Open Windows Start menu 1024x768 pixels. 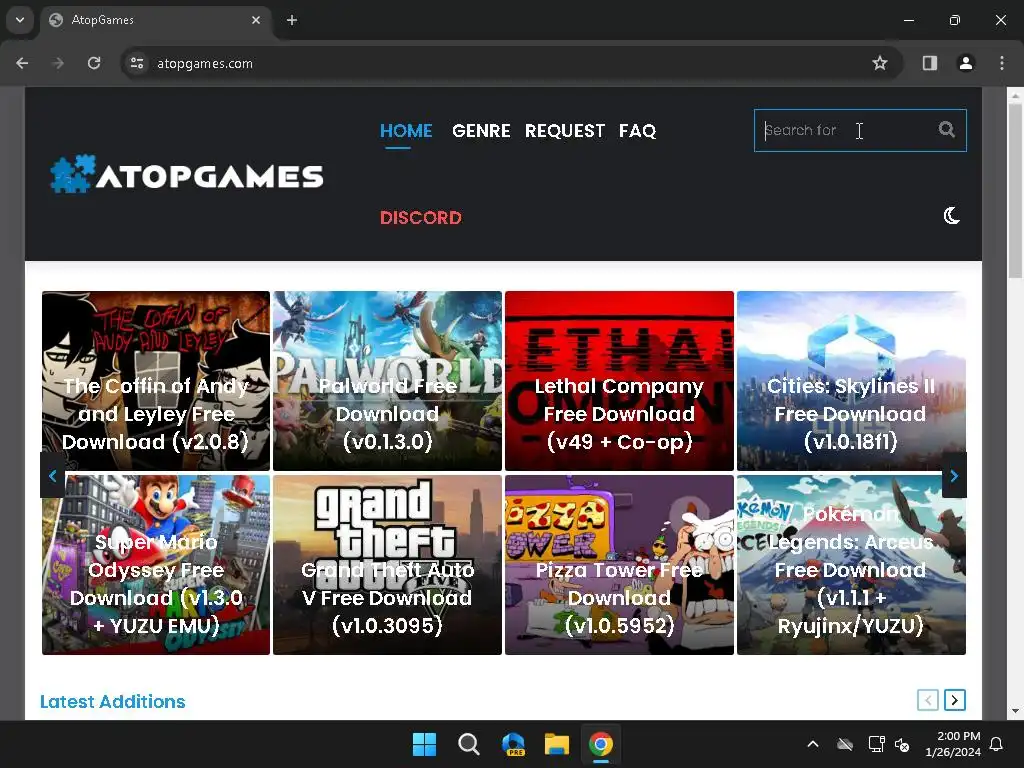[x=424, y=744]
